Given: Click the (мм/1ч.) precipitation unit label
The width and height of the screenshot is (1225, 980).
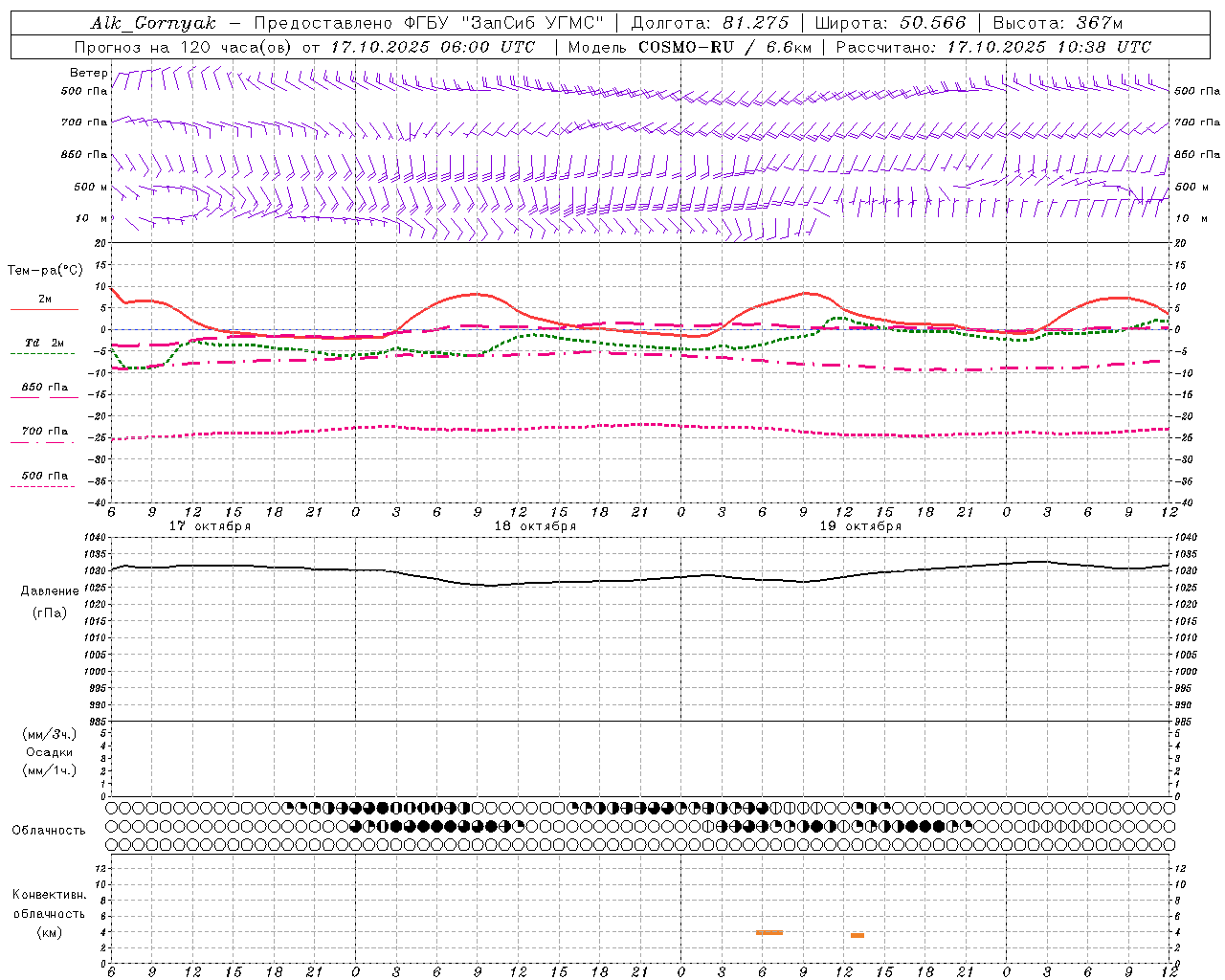Looking at the screenshot, I should click(x=50, y=770).
